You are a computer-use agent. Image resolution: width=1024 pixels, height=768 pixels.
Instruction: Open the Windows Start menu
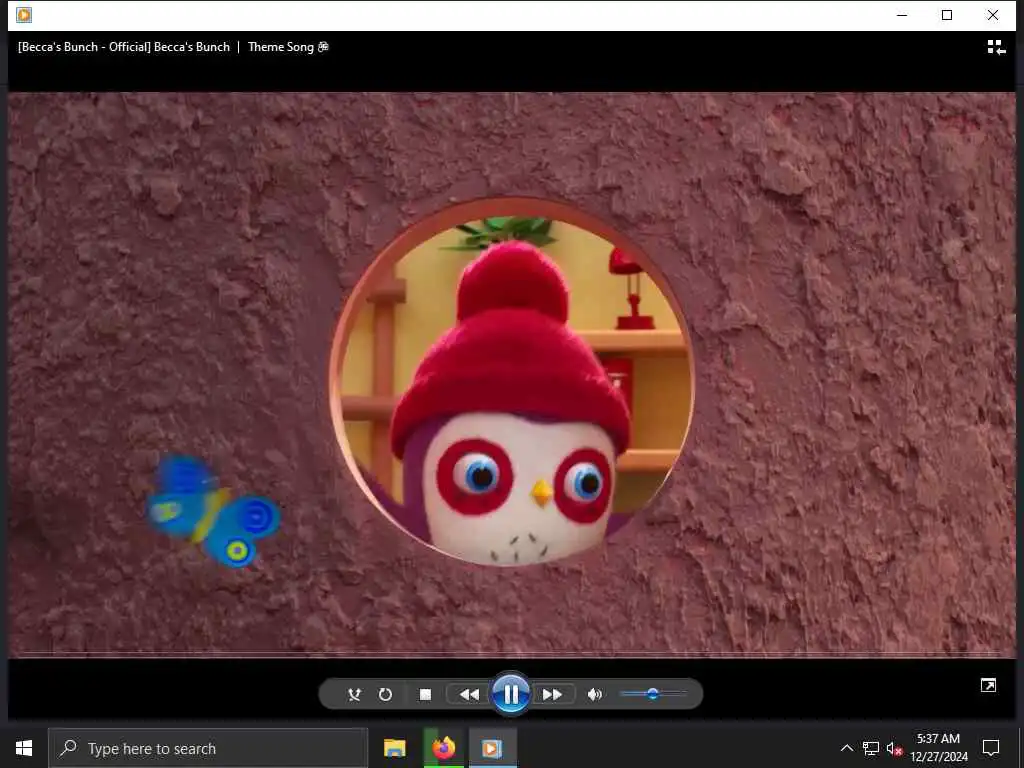[x=24, y=748]
